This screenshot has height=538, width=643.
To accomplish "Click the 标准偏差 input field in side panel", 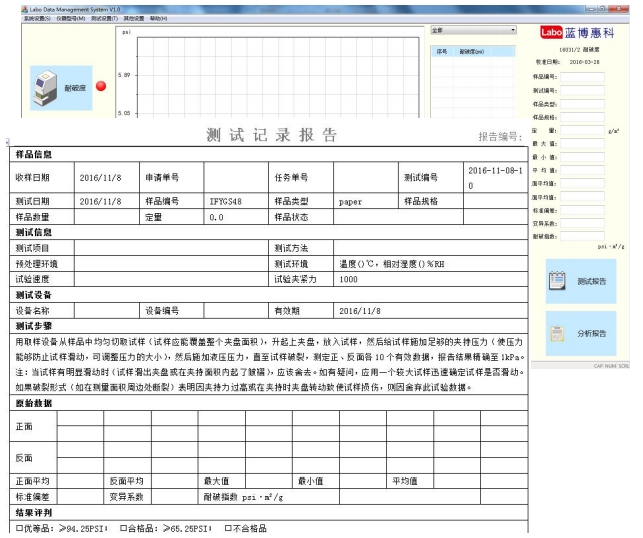I will [582, 210].
